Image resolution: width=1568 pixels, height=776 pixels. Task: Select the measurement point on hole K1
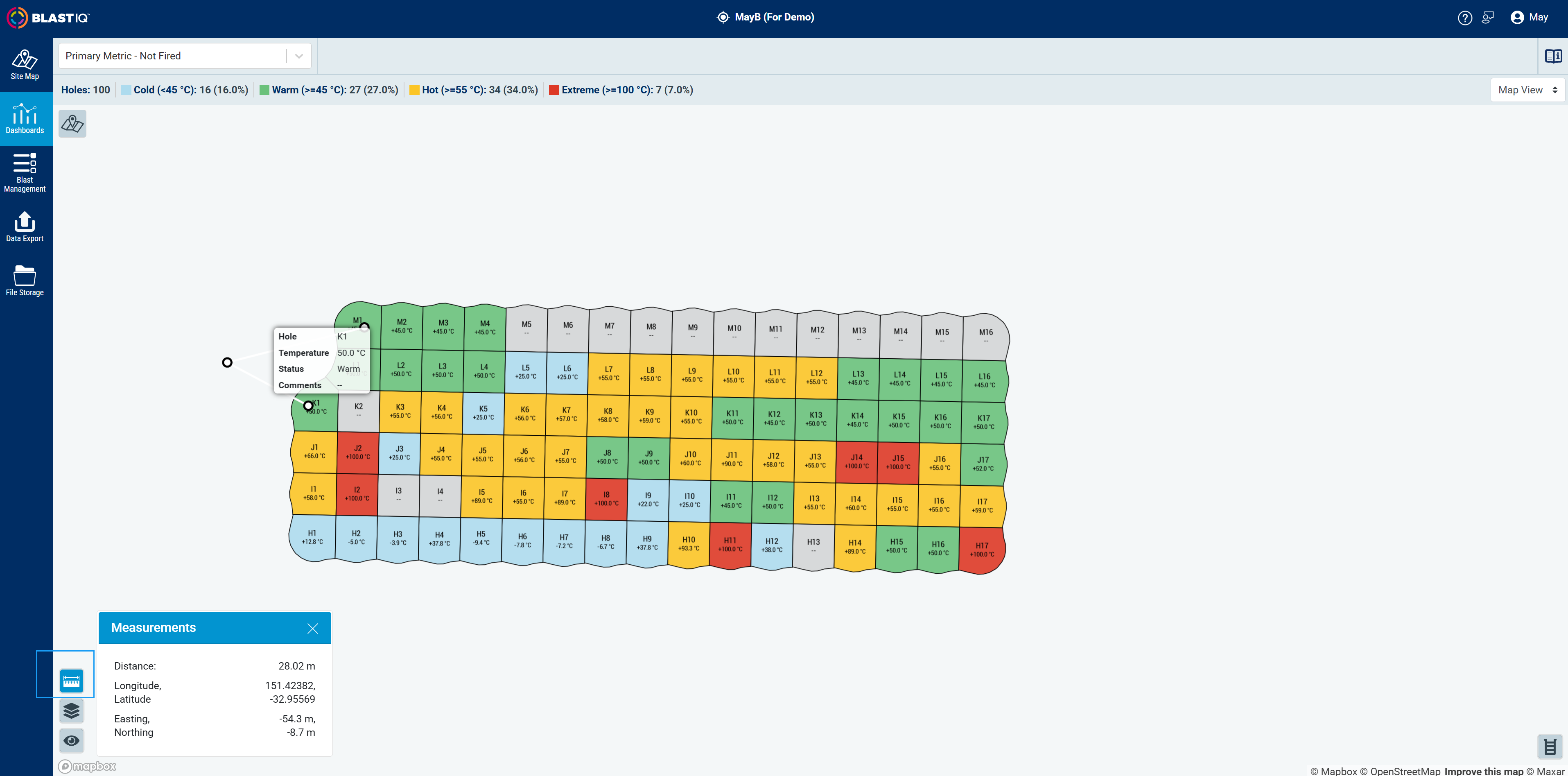click(x=309, y=405)
